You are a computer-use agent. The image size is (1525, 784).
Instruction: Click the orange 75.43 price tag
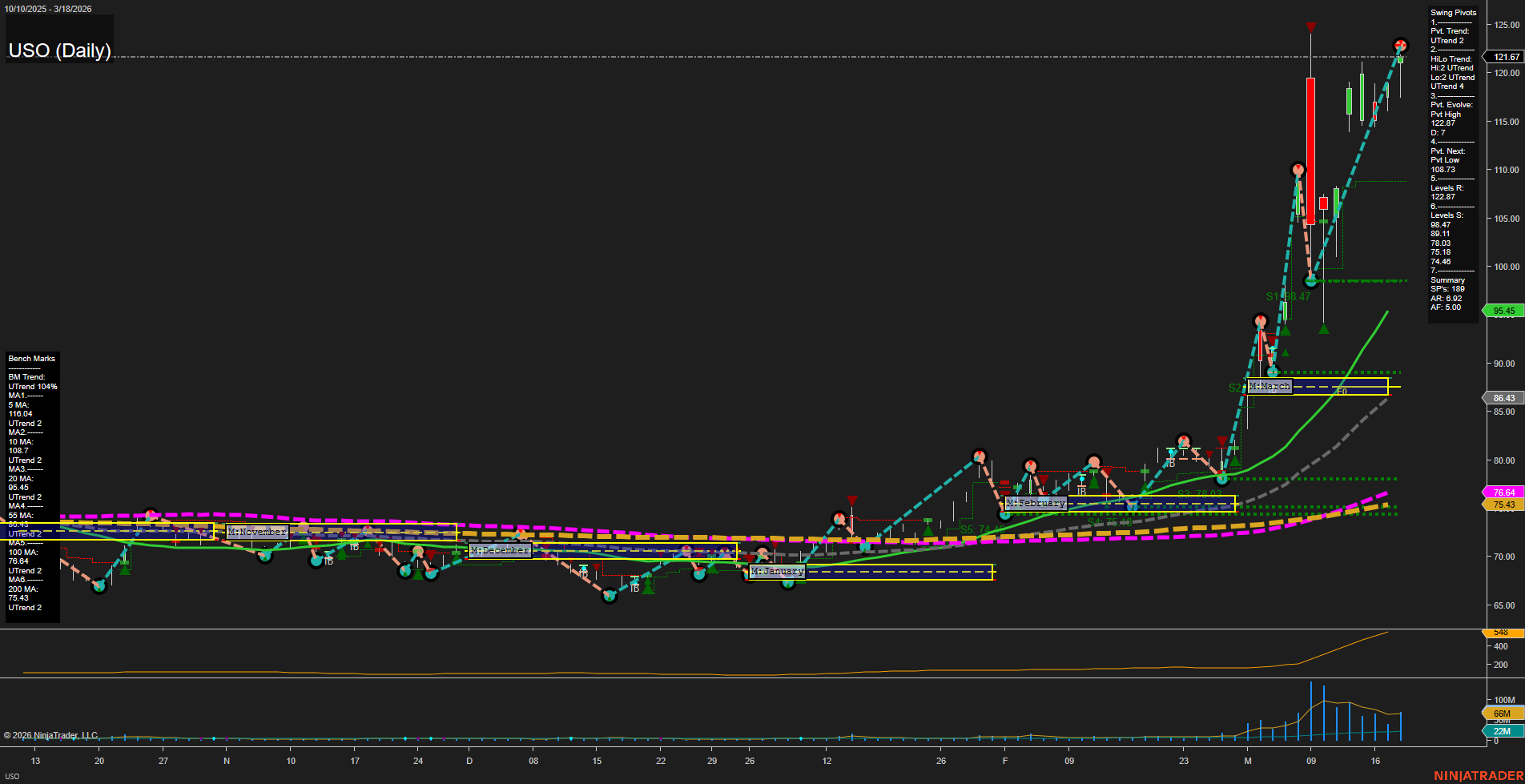pos(1503,505)
